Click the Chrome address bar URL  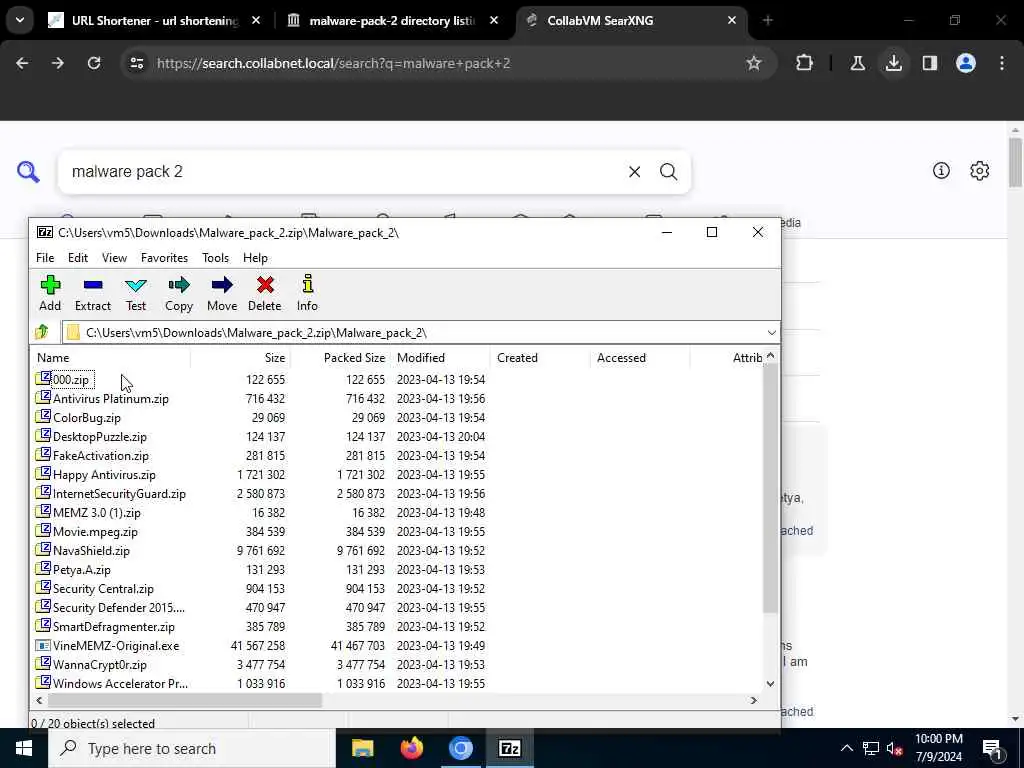(x=334, y=63)
